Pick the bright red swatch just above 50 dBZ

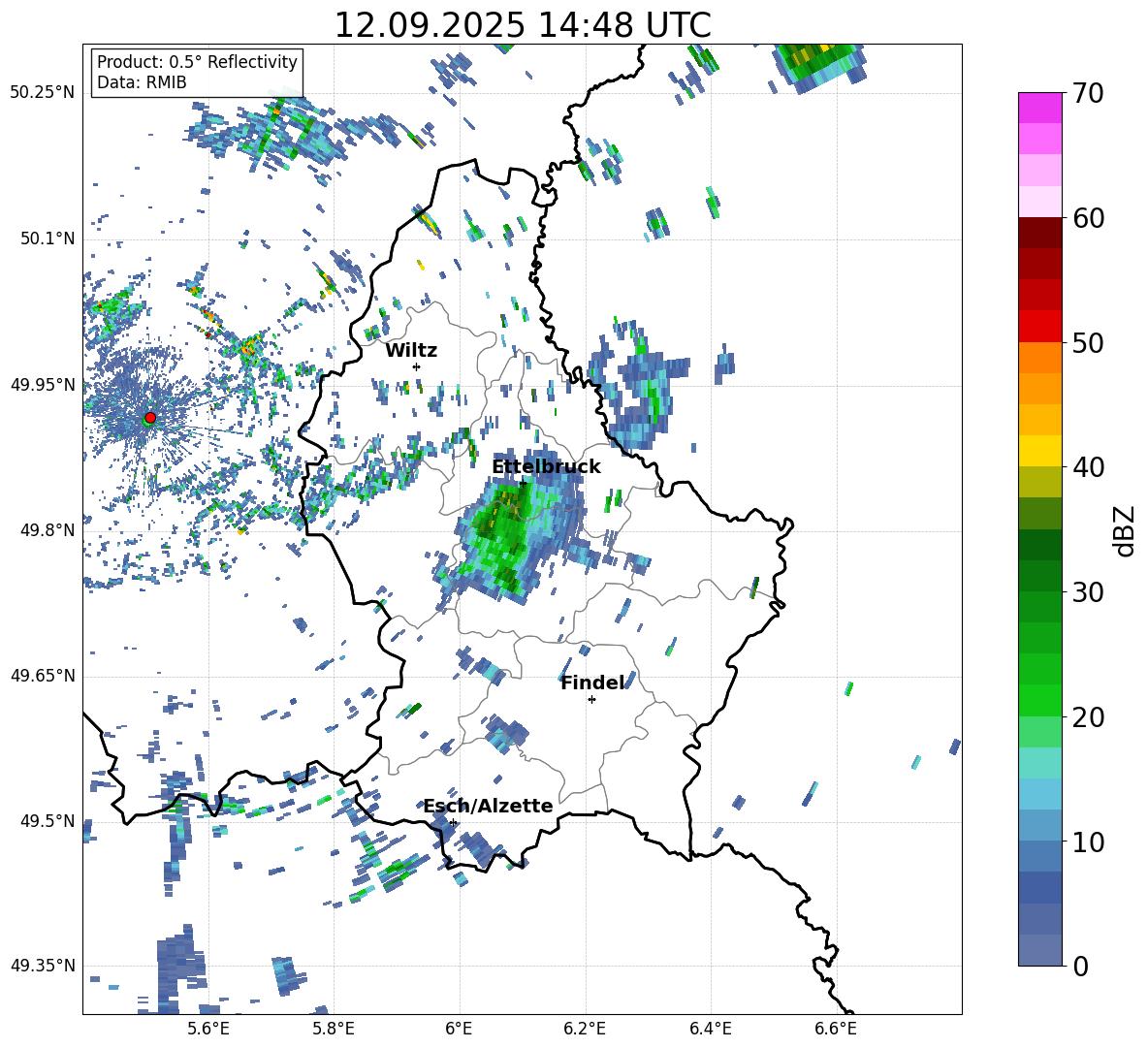coord(1039,327)
